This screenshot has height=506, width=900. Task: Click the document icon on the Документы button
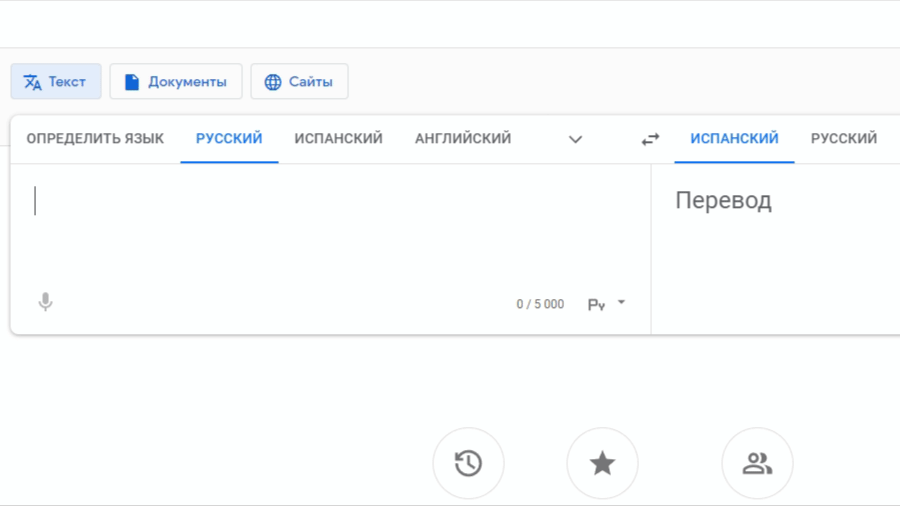point(132,82)
